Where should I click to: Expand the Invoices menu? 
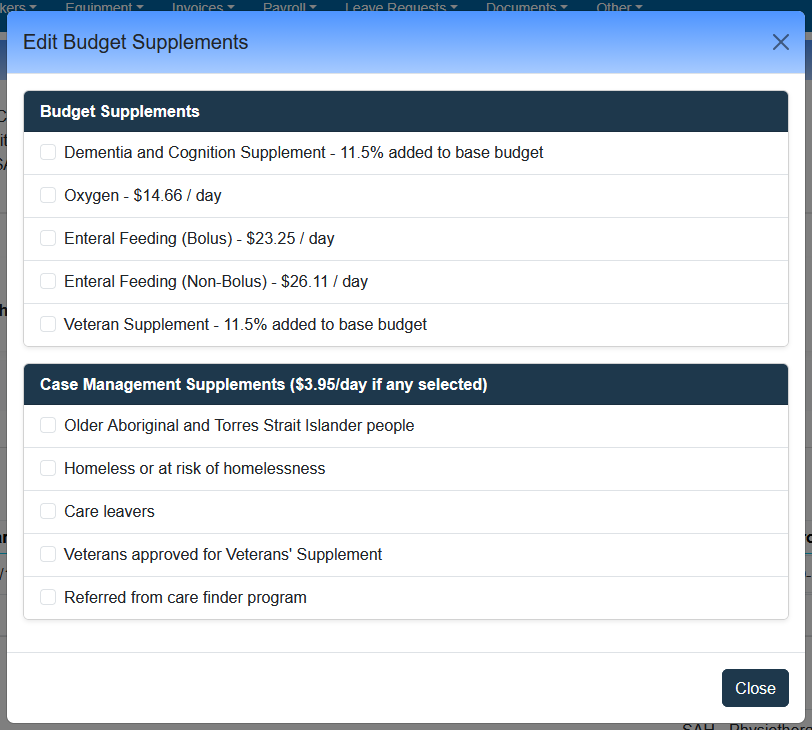[x=203, y=7]
